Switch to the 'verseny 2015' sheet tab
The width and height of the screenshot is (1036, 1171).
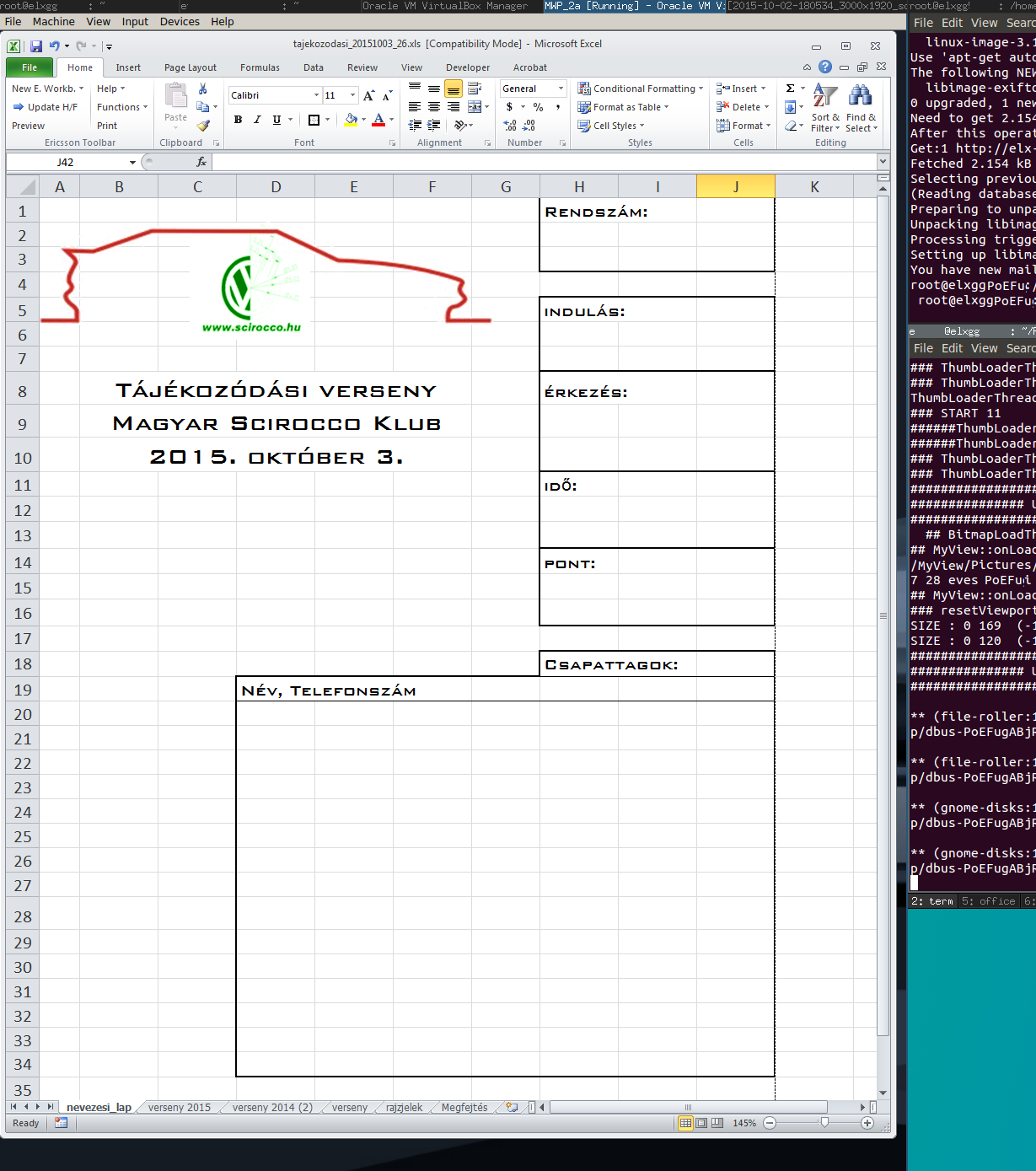[180, 1107]
